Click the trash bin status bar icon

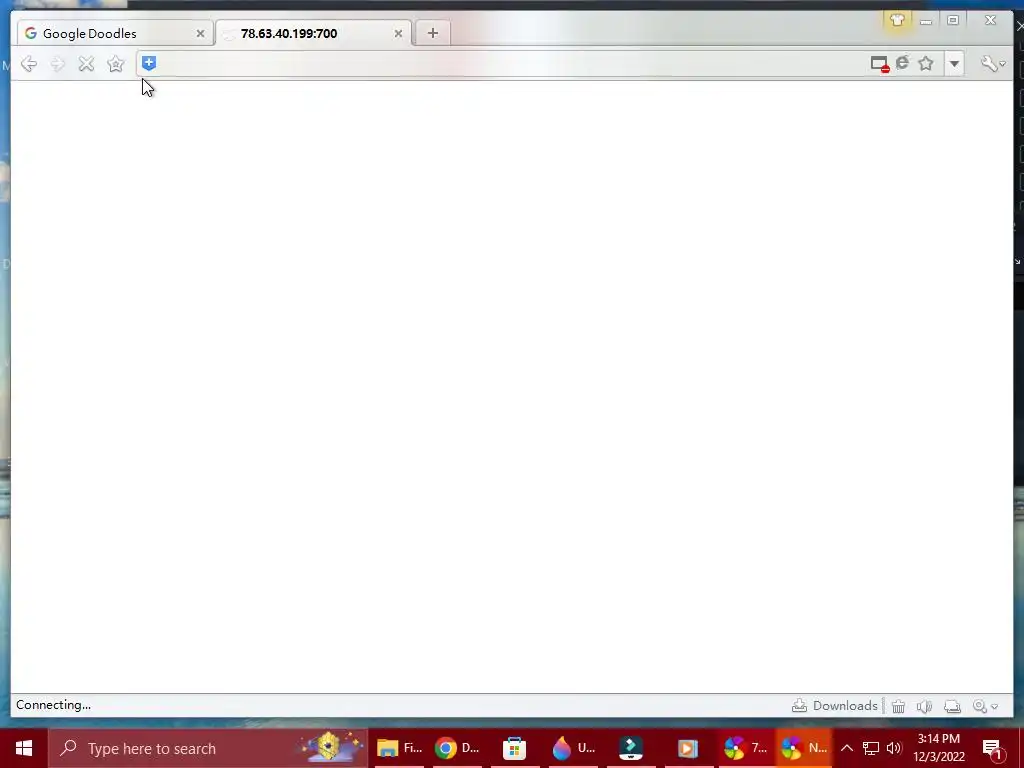[899, 706]
